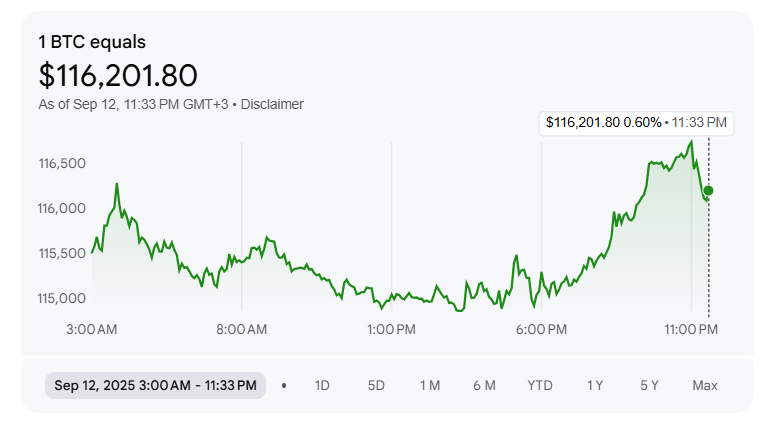Select the YTD range tab
Viewport: 769px width, 436px height.
(x=540, y=385)
